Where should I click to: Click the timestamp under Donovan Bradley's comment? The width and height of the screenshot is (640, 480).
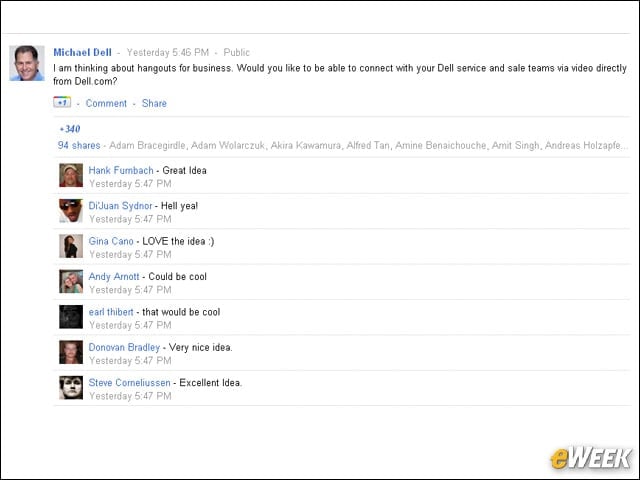click(130, 361)
